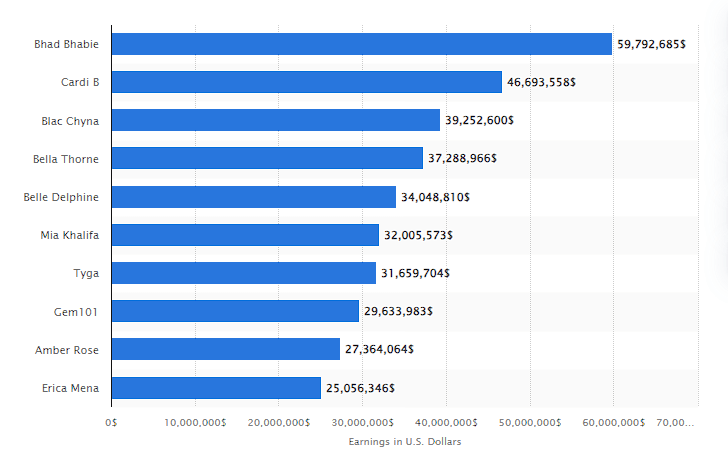Screen dimensions: 728x458
Task: Click the Belle Delphine bar
Action: pyautogui.click(x=254, y=197)
